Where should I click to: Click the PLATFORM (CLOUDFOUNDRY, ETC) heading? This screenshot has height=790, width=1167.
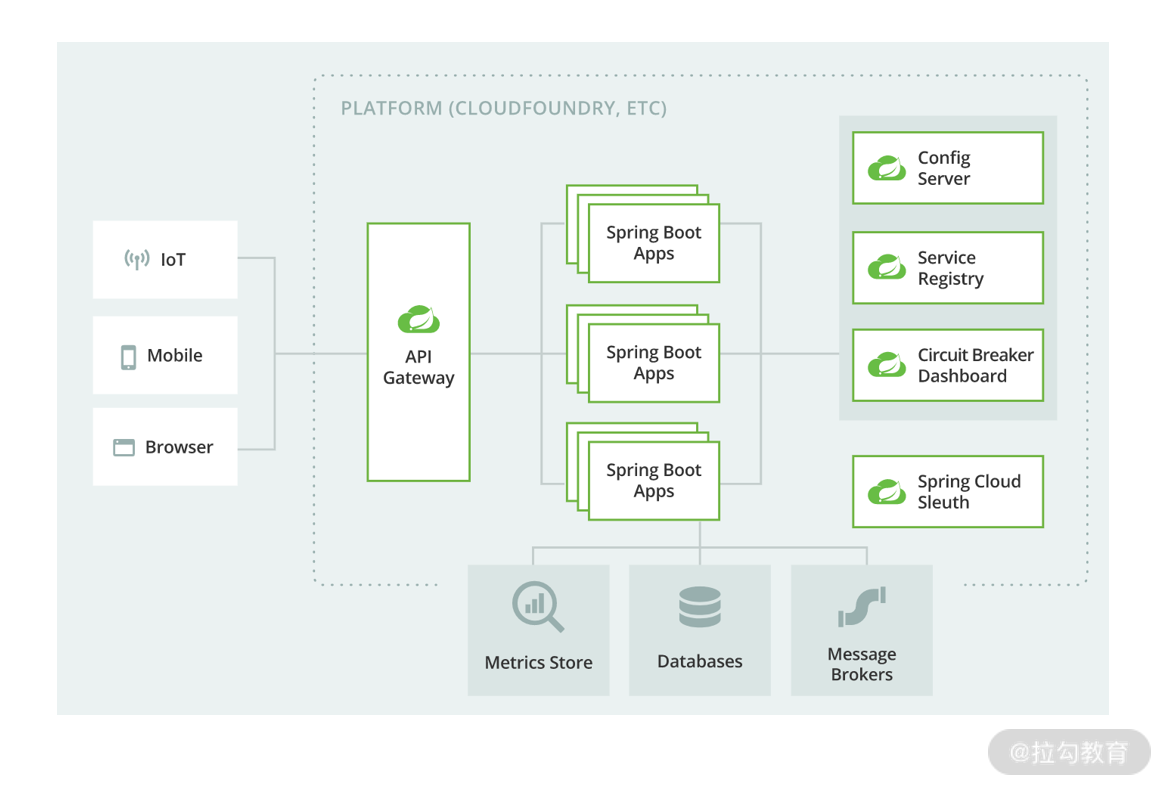coord(504,109)
